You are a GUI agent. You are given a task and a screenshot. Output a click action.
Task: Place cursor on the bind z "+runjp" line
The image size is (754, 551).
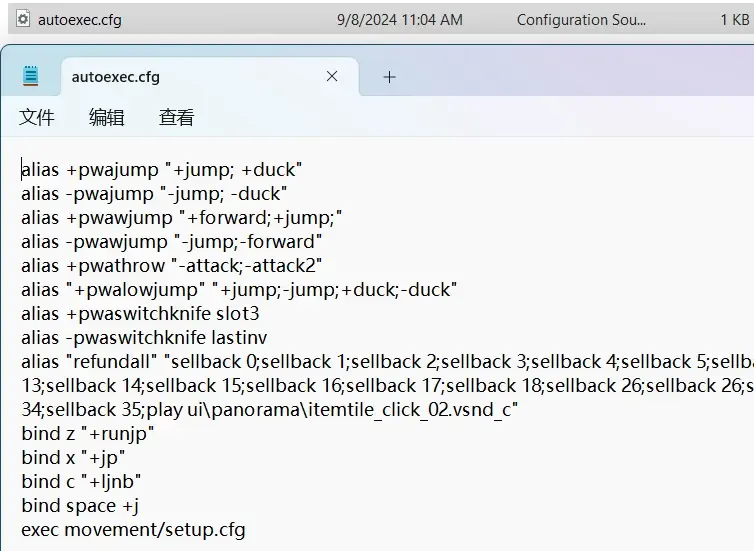click(88, 433)
